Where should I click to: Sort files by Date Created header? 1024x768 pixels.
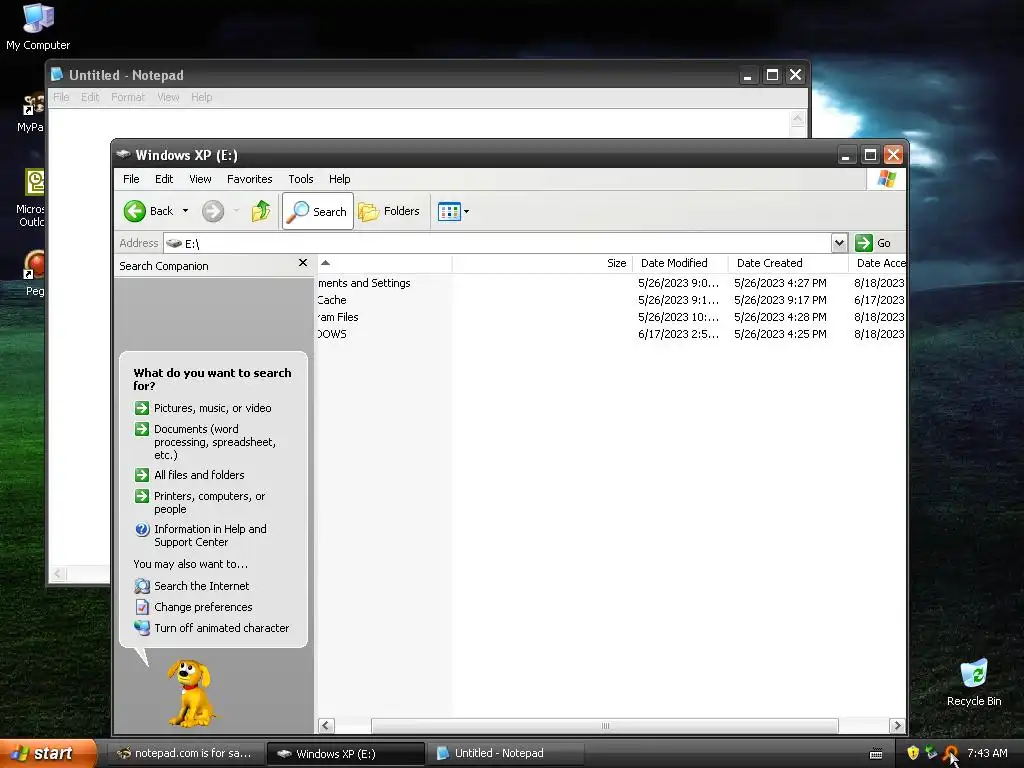pyautogui.click(x=788, y=263)
